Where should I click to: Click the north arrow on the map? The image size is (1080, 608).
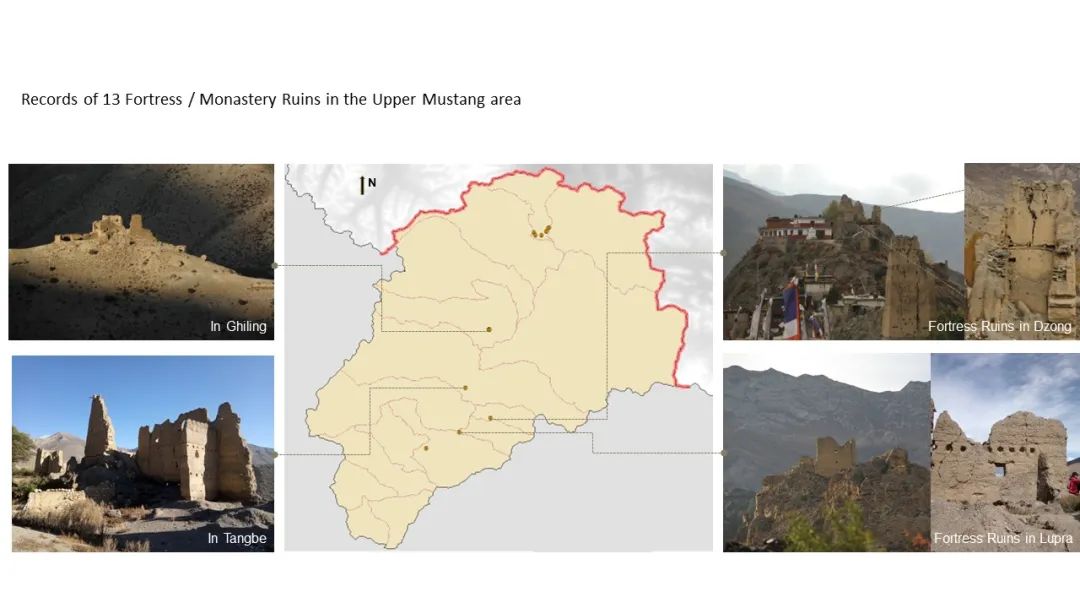click(362, 185)
